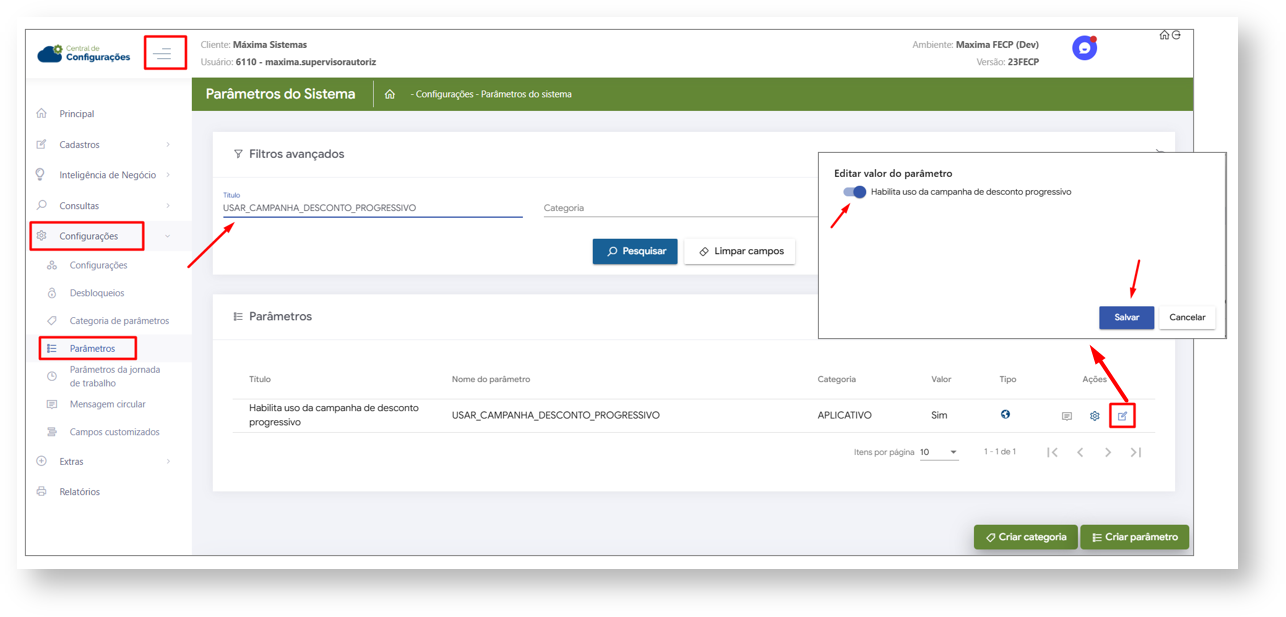Click the home icon in breadcrumb
The width and height of the screenshot is (1286, 617).
coord(389,95)
